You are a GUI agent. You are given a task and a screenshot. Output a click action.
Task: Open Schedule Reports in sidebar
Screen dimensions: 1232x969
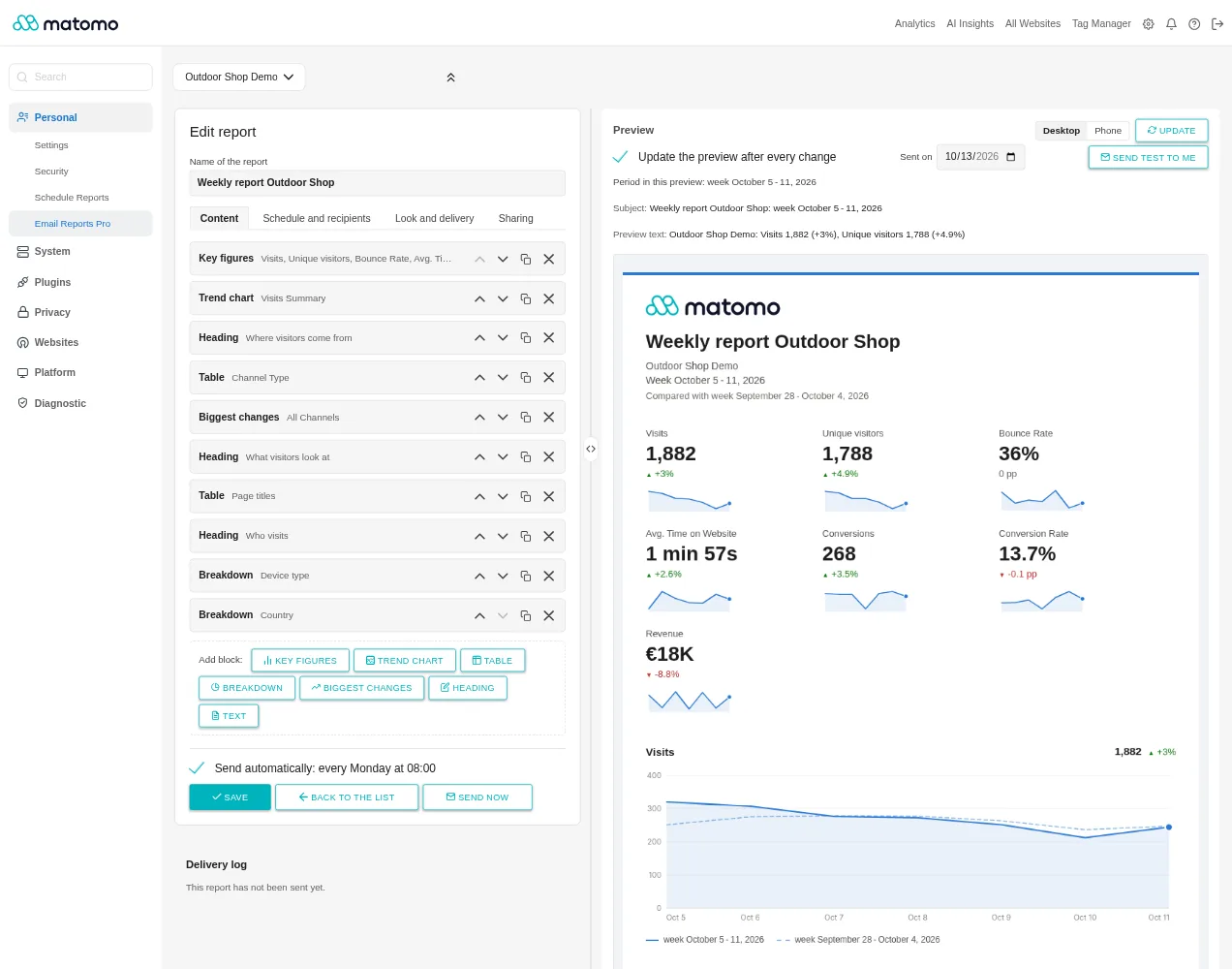[72, 198]
